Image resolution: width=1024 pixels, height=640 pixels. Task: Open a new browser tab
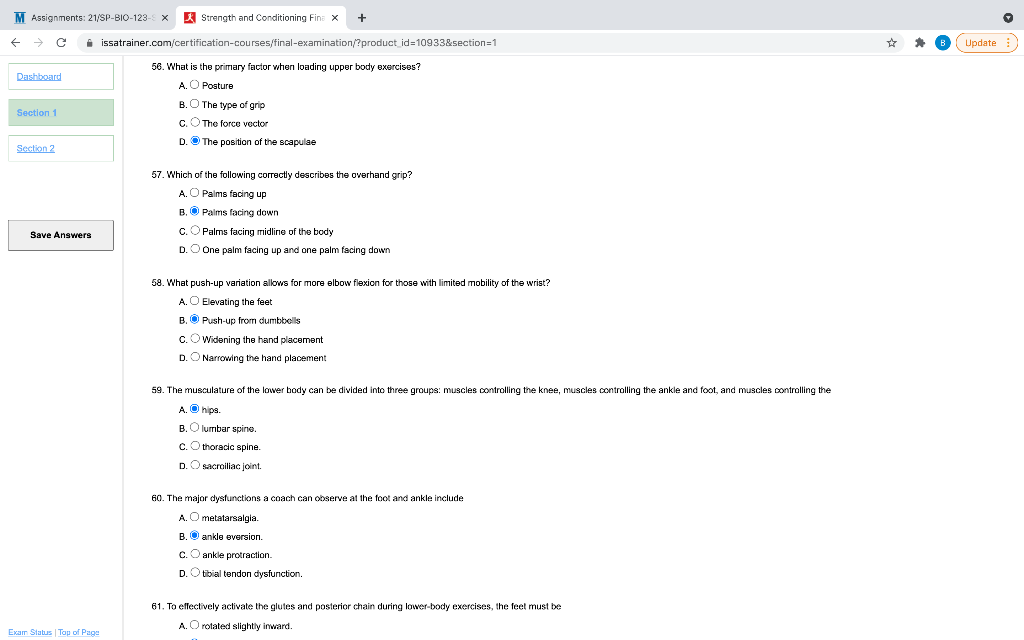pyautogui.click(x=362, y=18)
